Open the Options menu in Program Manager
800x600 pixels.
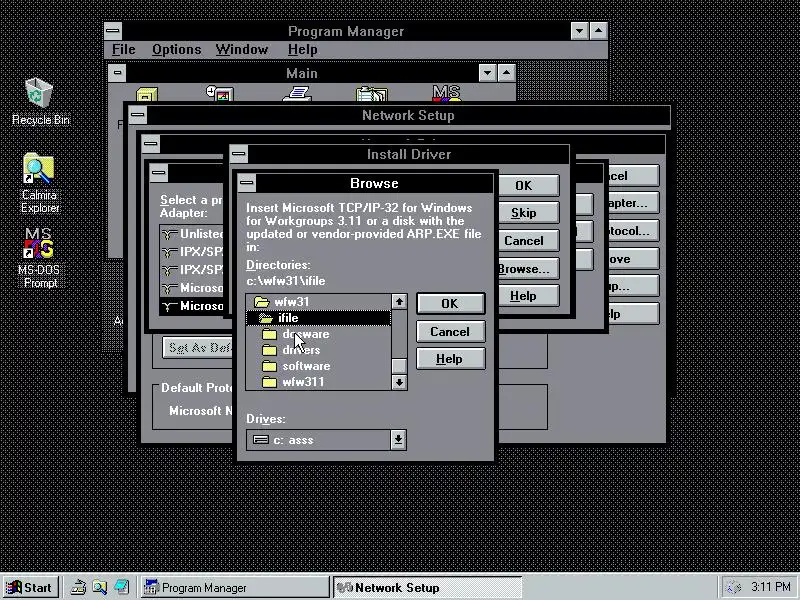tap(177, 49)
